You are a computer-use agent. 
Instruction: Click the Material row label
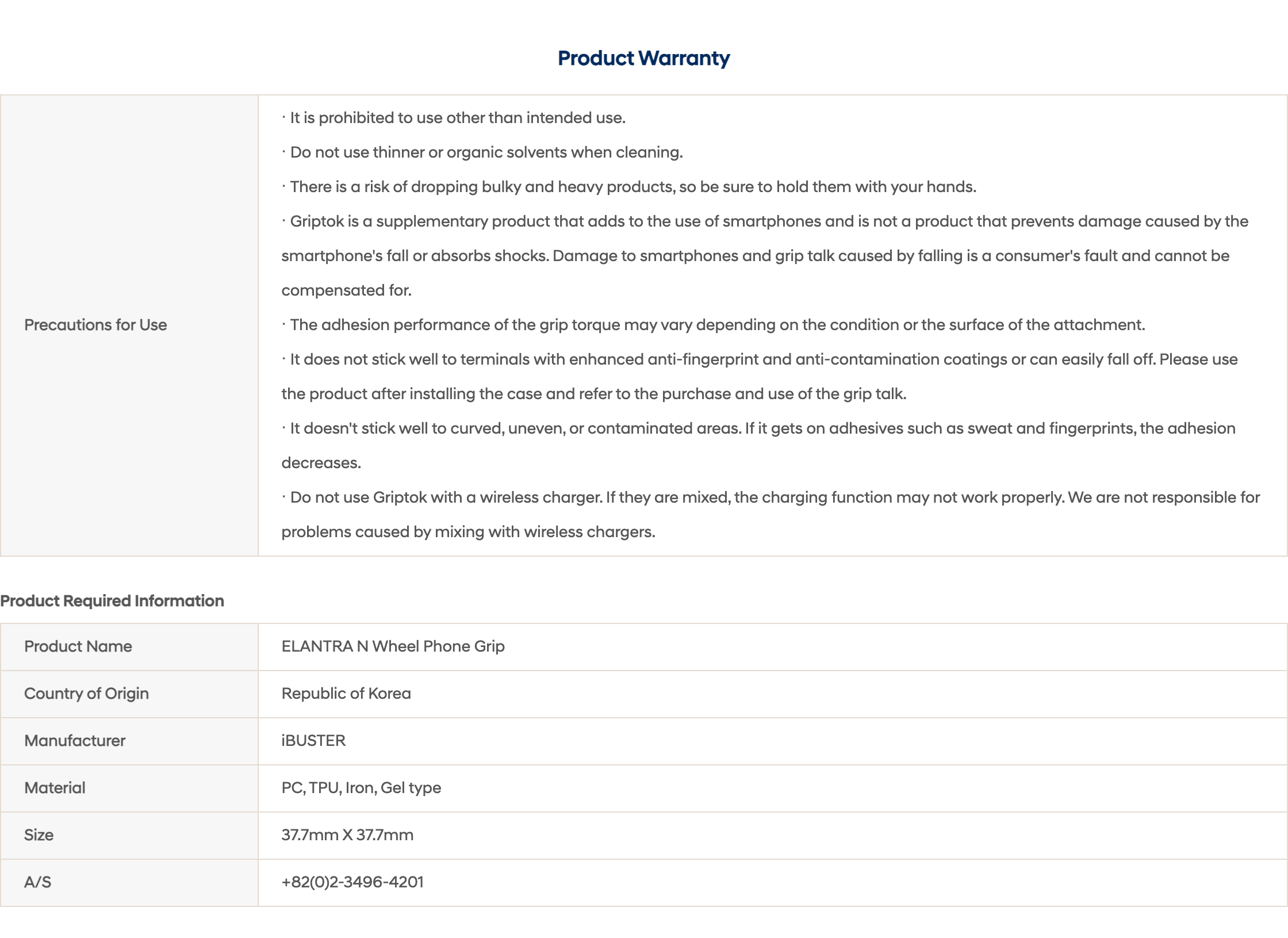coord(55,788)
